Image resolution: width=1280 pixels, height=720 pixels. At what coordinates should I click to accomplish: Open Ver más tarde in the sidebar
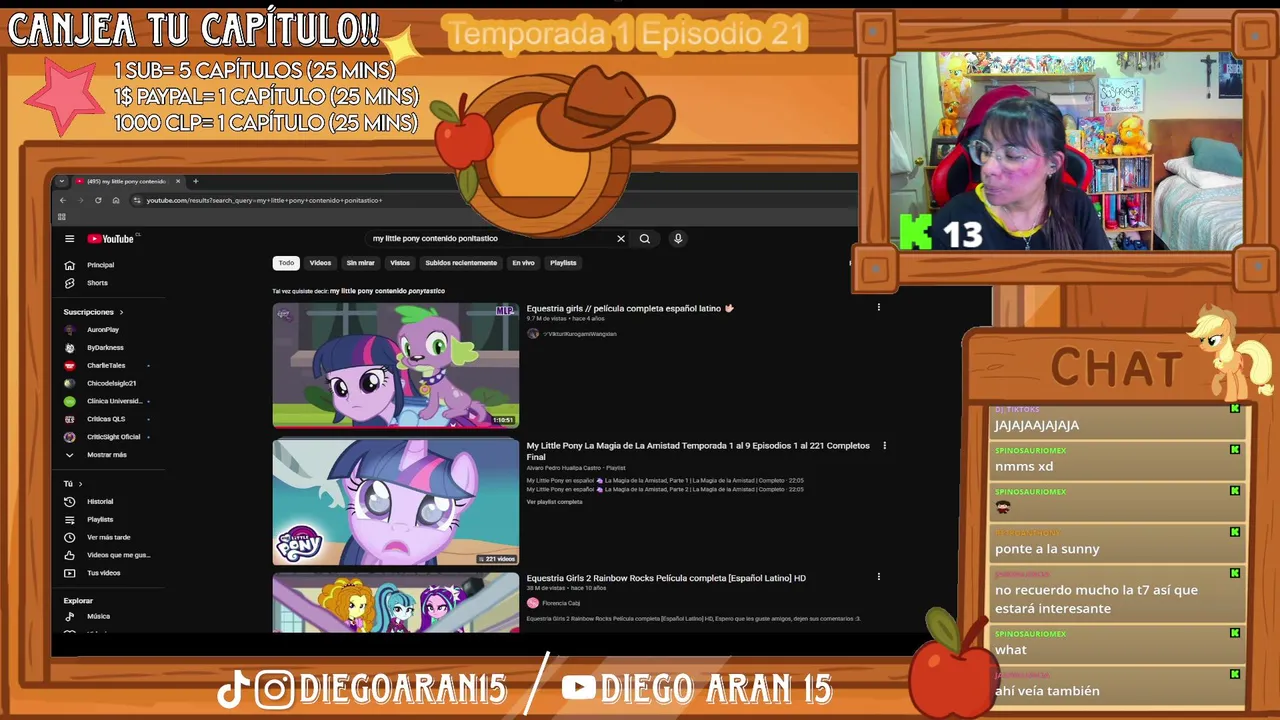108,538
